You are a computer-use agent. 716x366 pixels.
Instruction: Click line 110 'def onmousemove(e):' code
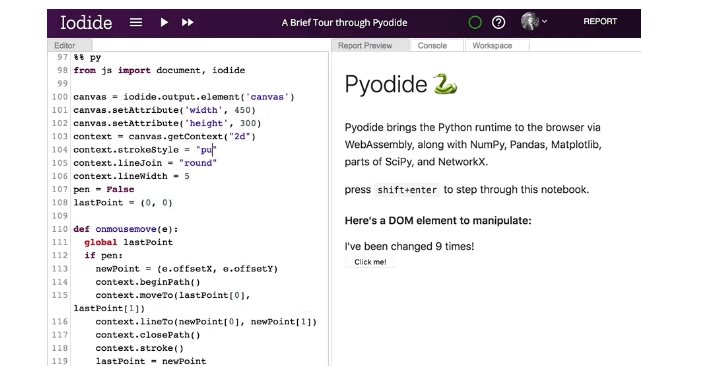click(126, 229)
